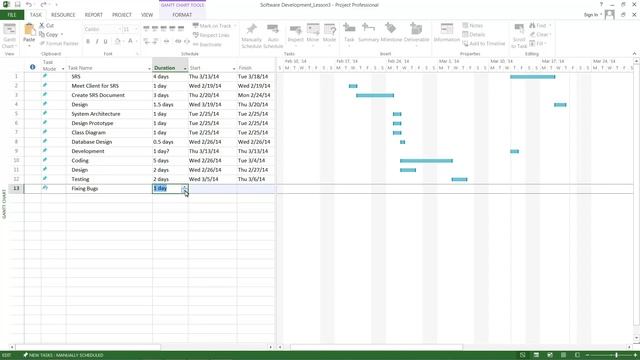This screenshot has width=640, height=360.
Task: Open the Gantt Chart view button
Action: tap(9, 36)
